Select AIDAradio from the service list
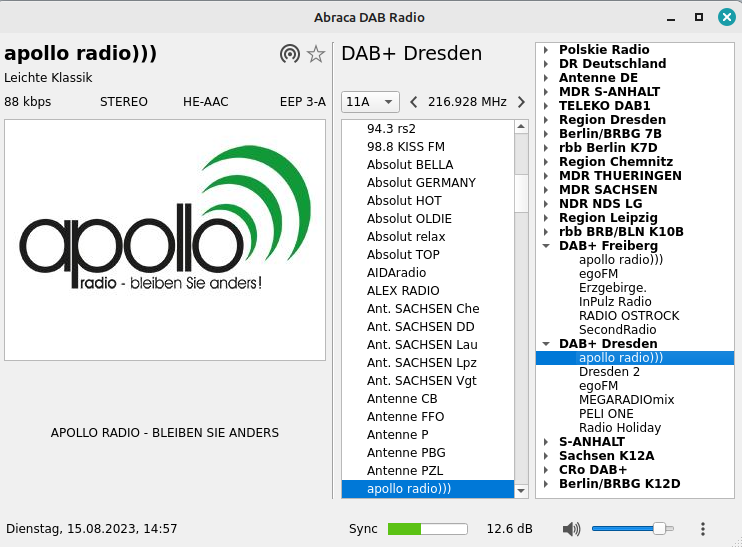This screenshot has width=742, height=547. pyautogui.click(x=396, y=273)
